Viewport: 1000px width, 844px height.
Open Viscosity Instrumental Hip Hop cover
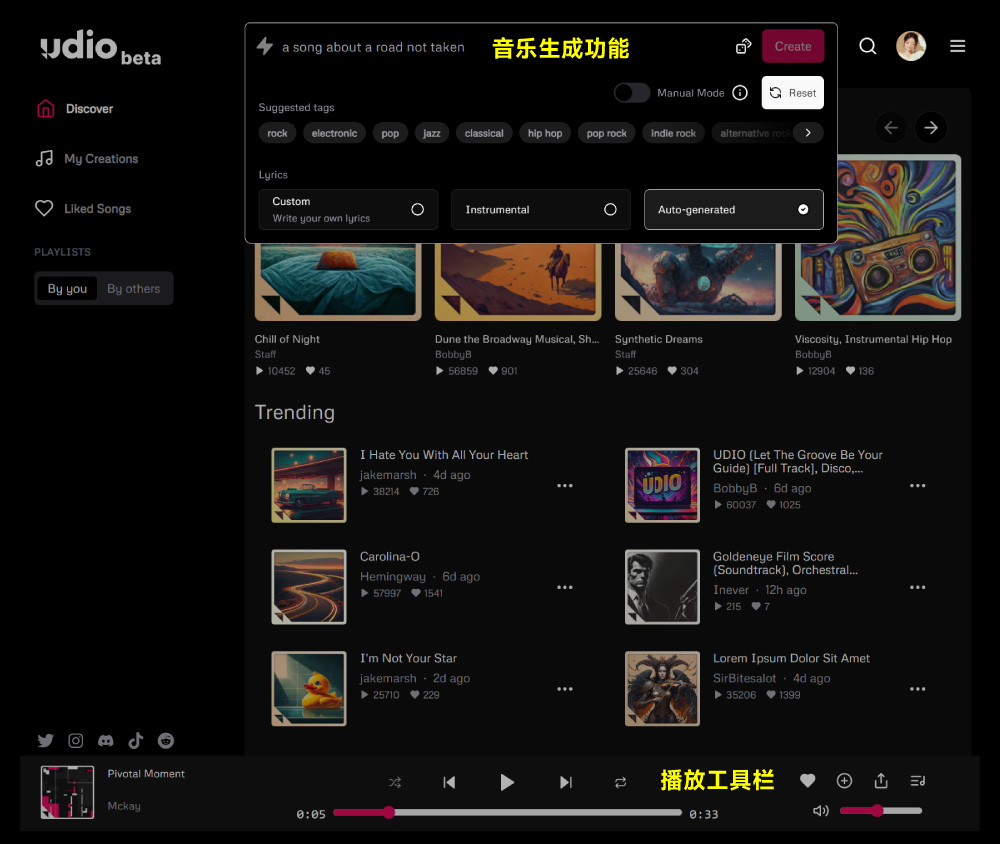[878, 237]
